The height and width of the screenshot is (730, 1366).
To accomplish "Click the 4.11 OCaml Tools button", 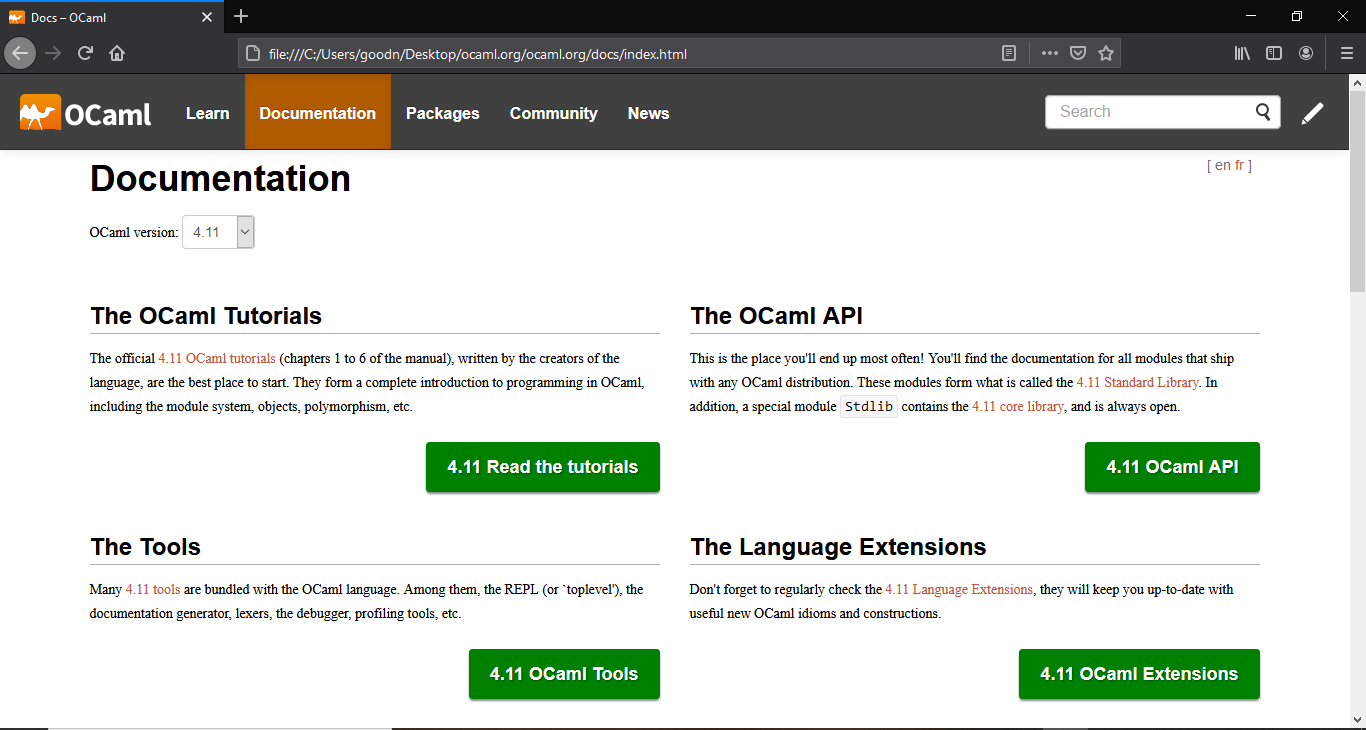I will tap(564, 674).
